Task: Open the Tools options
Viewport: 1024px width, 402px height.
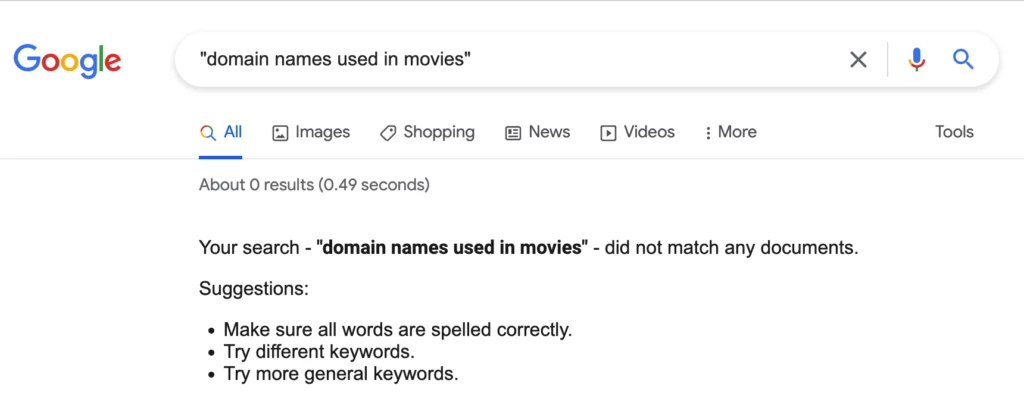Action: tap(954, 132)
